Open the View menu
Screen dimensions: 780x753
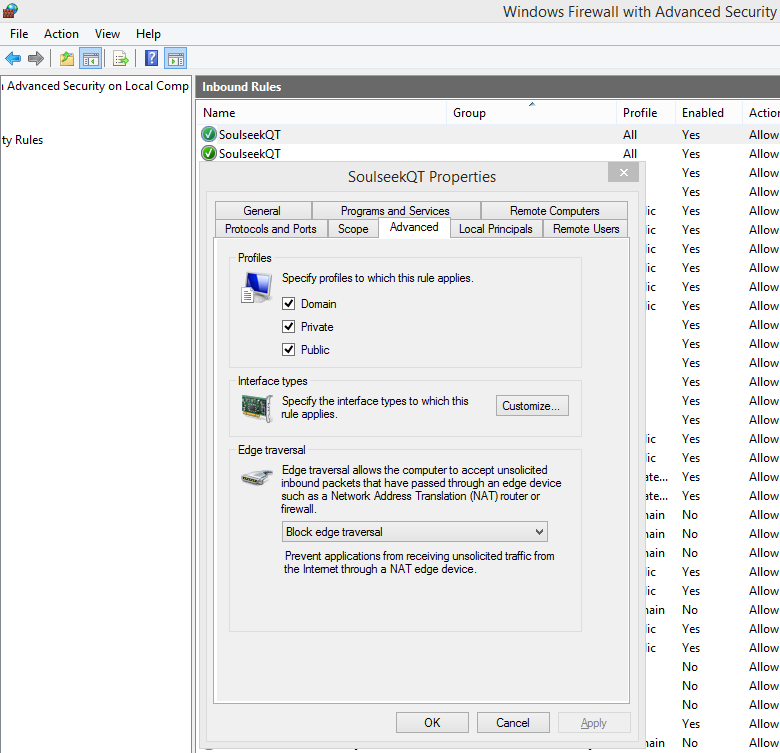click(x=107, y=34)
